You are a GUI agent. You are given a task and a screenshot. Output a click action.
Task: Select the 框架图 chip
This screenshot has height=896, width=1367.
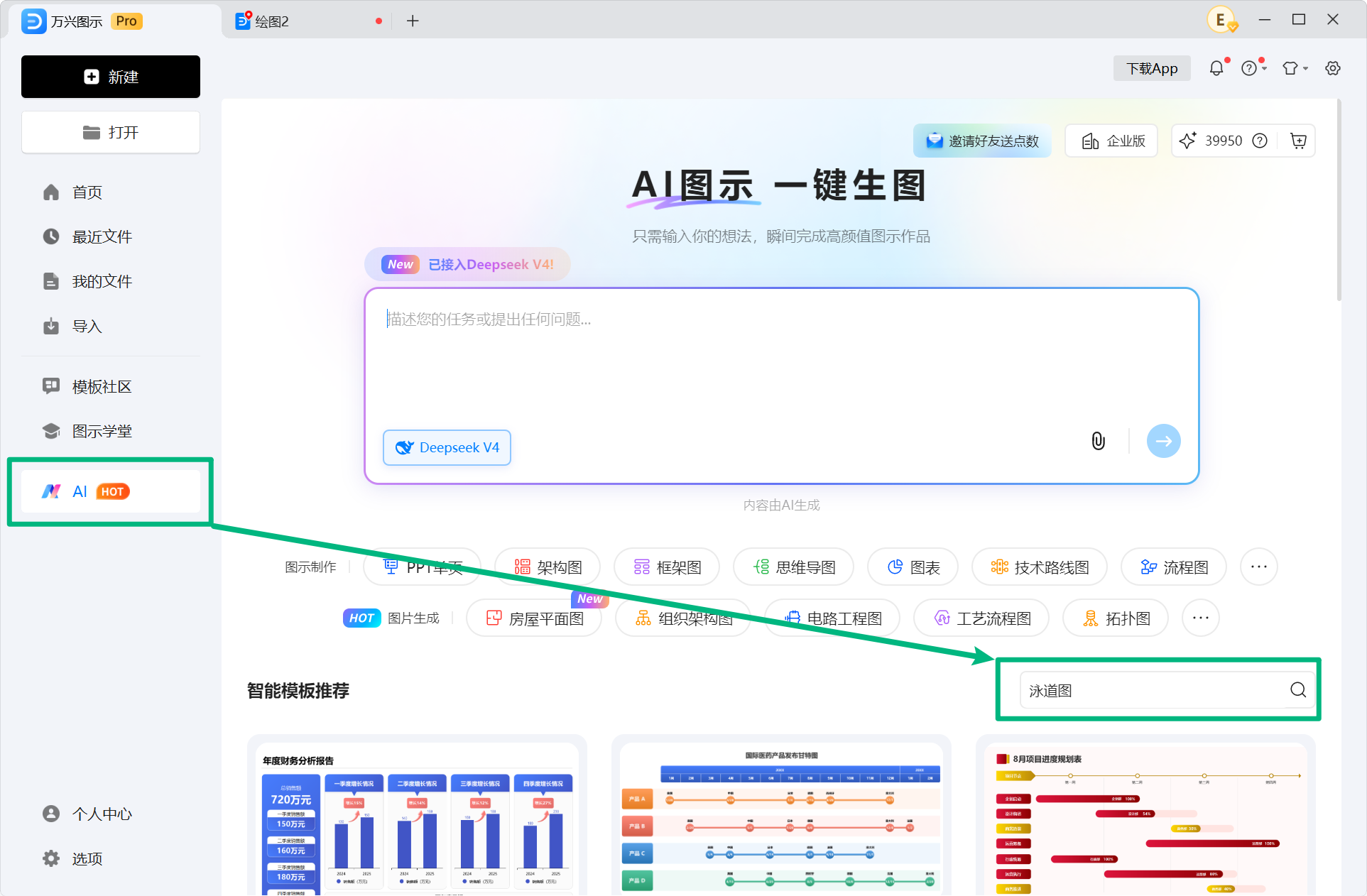[x=667, y=567]
